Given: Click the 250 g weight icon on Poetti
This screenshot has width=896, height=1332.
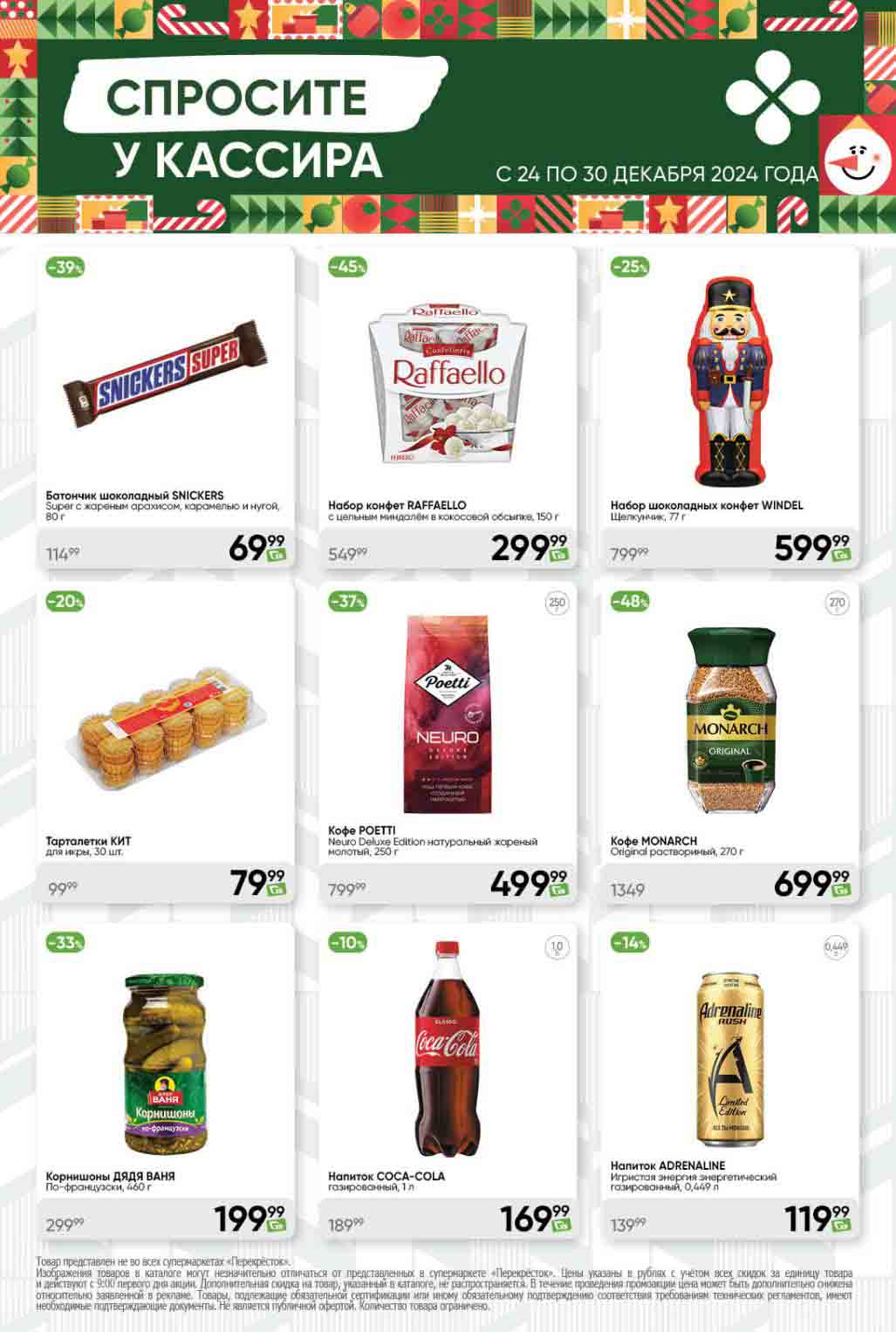Looking at the screenshot, I should point(557,603).
